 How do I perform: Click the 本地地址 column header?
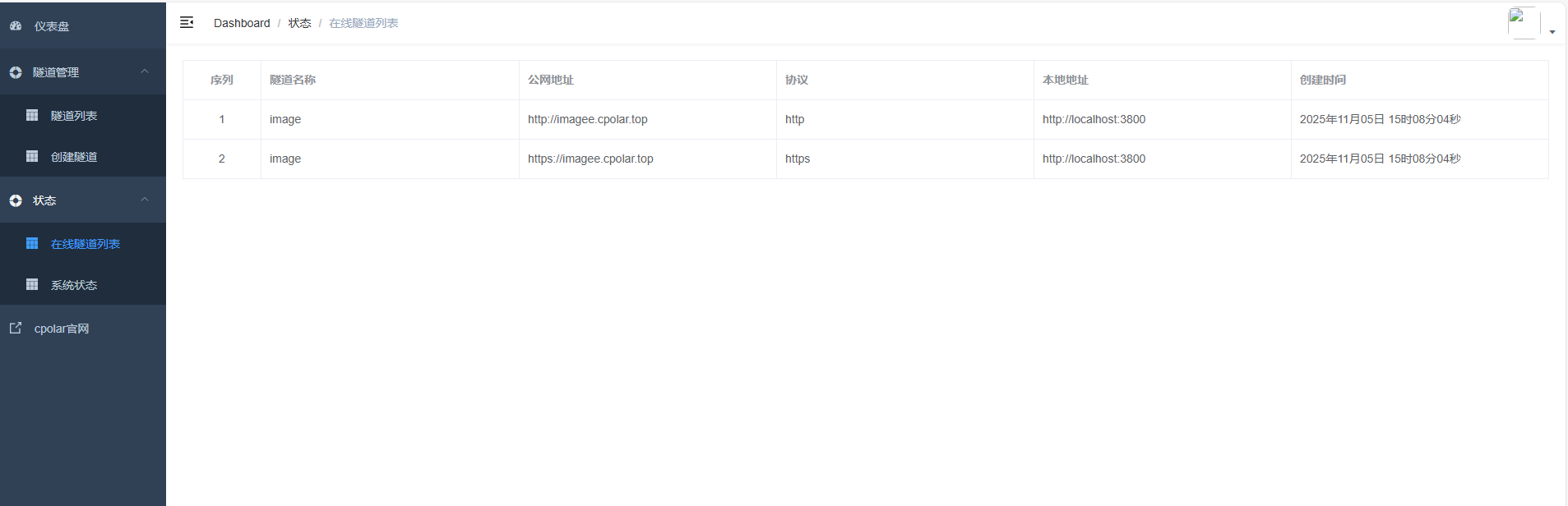click(x=1066, y=80)
